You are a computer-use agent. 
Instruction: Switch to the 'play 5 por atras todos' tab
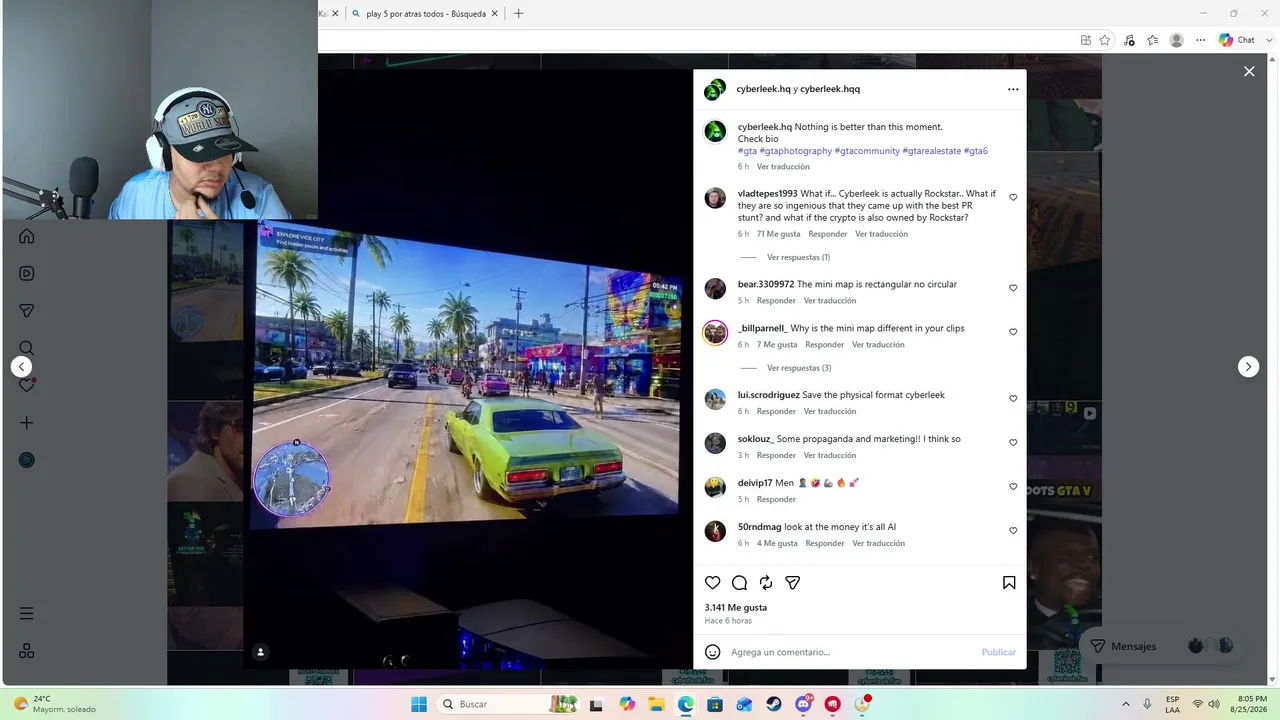click(x=424, y=14)
